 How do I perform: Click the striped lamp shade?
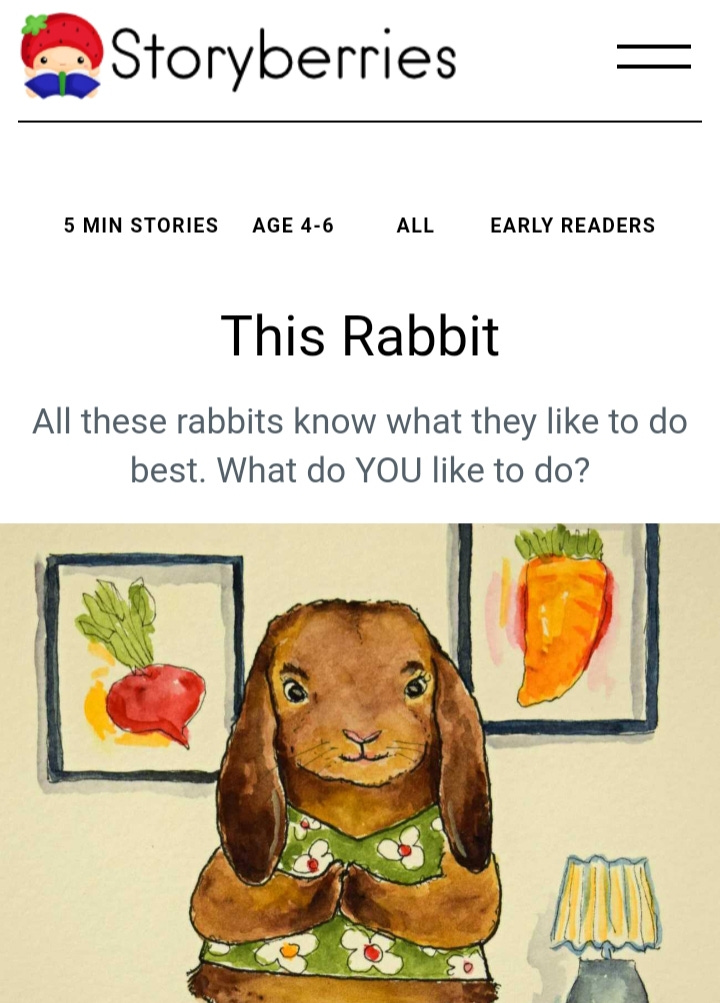[605, 903]
